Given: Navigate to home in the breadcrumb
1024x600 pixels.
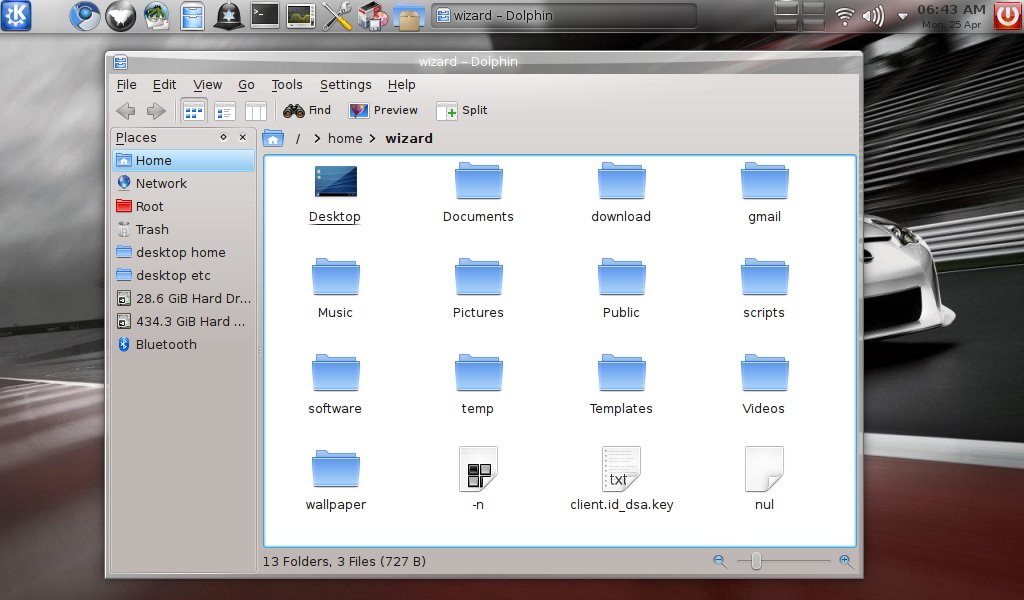Looking at the screenshot, I should 345,139.
